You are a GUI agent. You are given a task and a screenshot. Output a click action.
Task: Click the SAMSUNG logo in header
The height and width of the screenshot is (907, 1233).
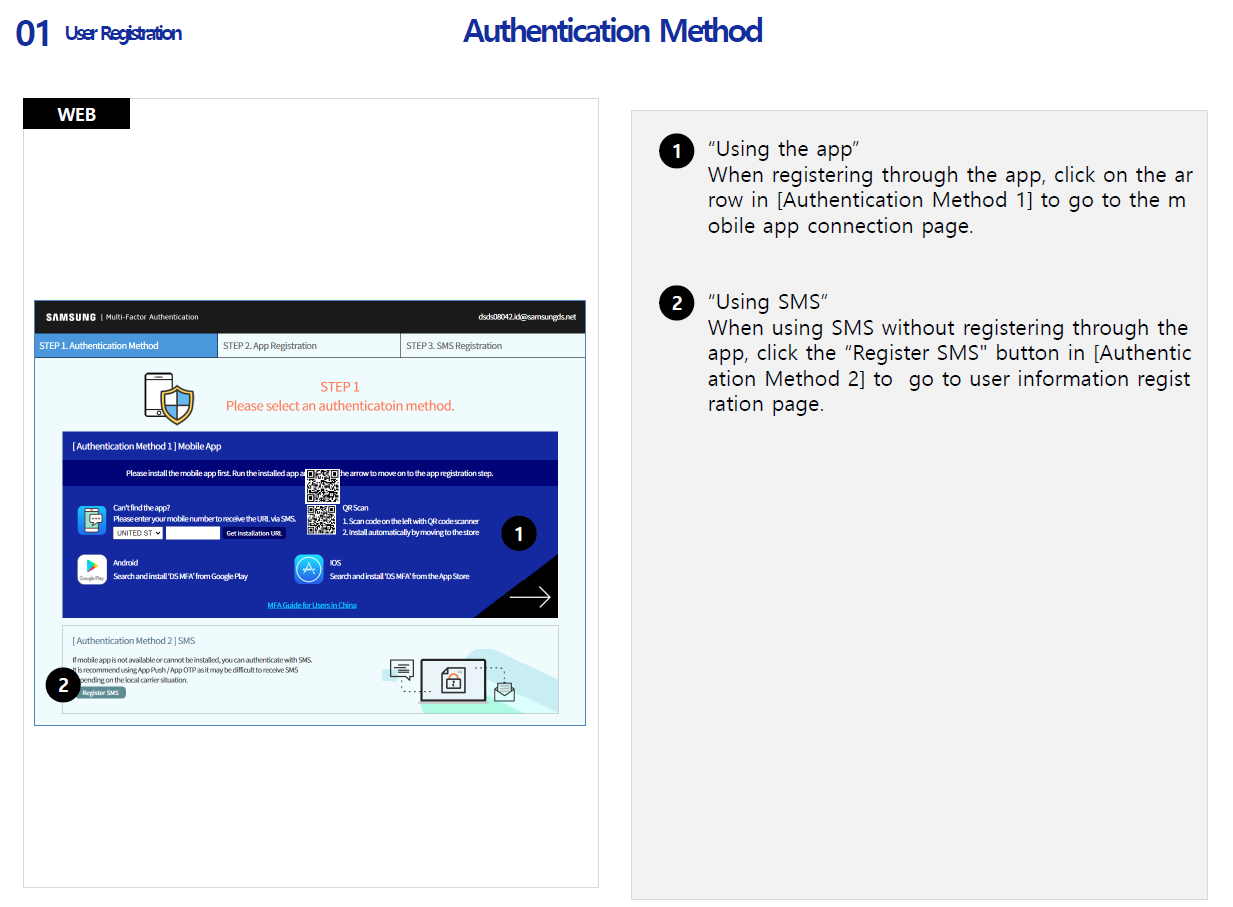click(x=71, y=317)
